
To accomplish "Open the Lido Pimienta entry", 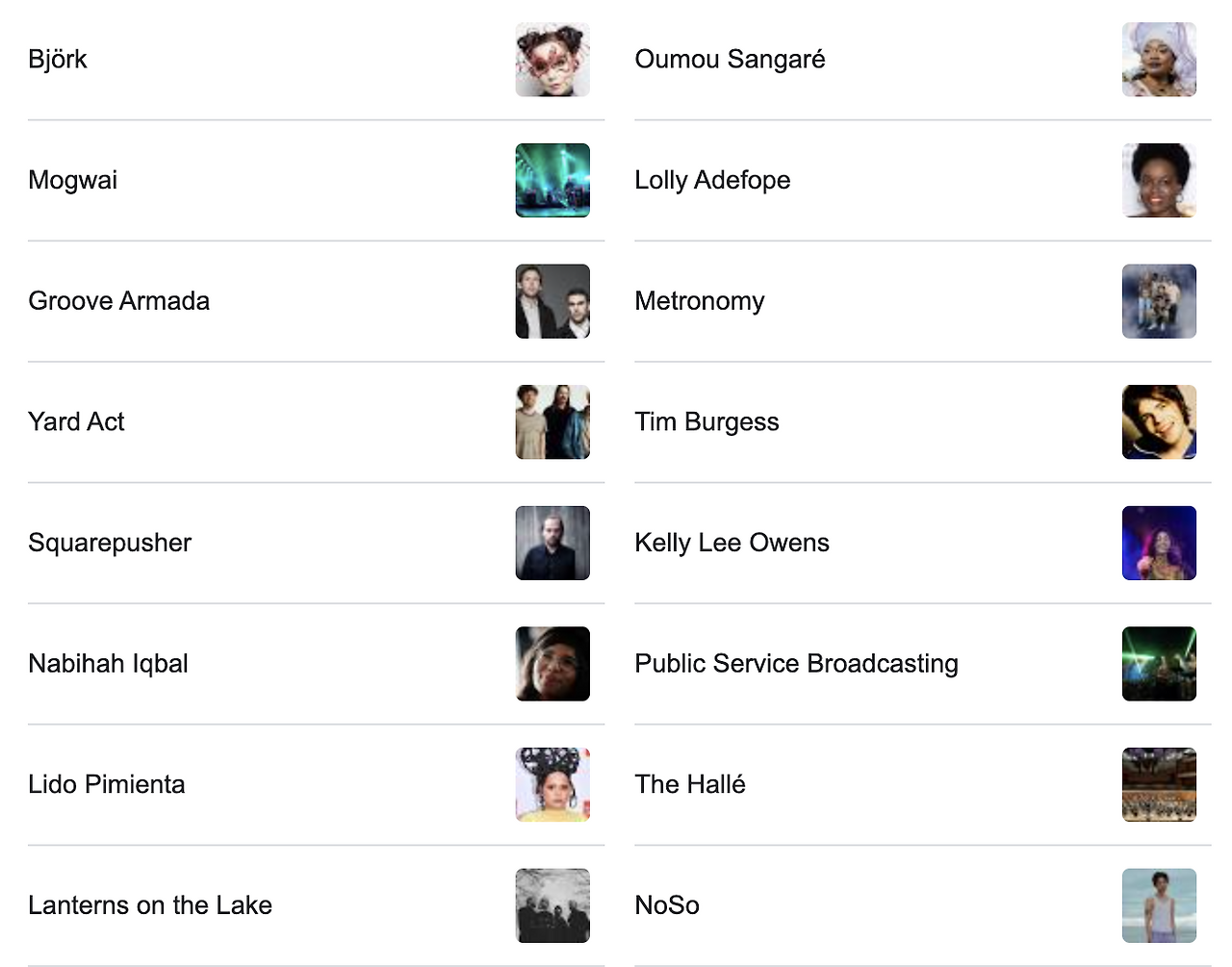I will 106,784.
